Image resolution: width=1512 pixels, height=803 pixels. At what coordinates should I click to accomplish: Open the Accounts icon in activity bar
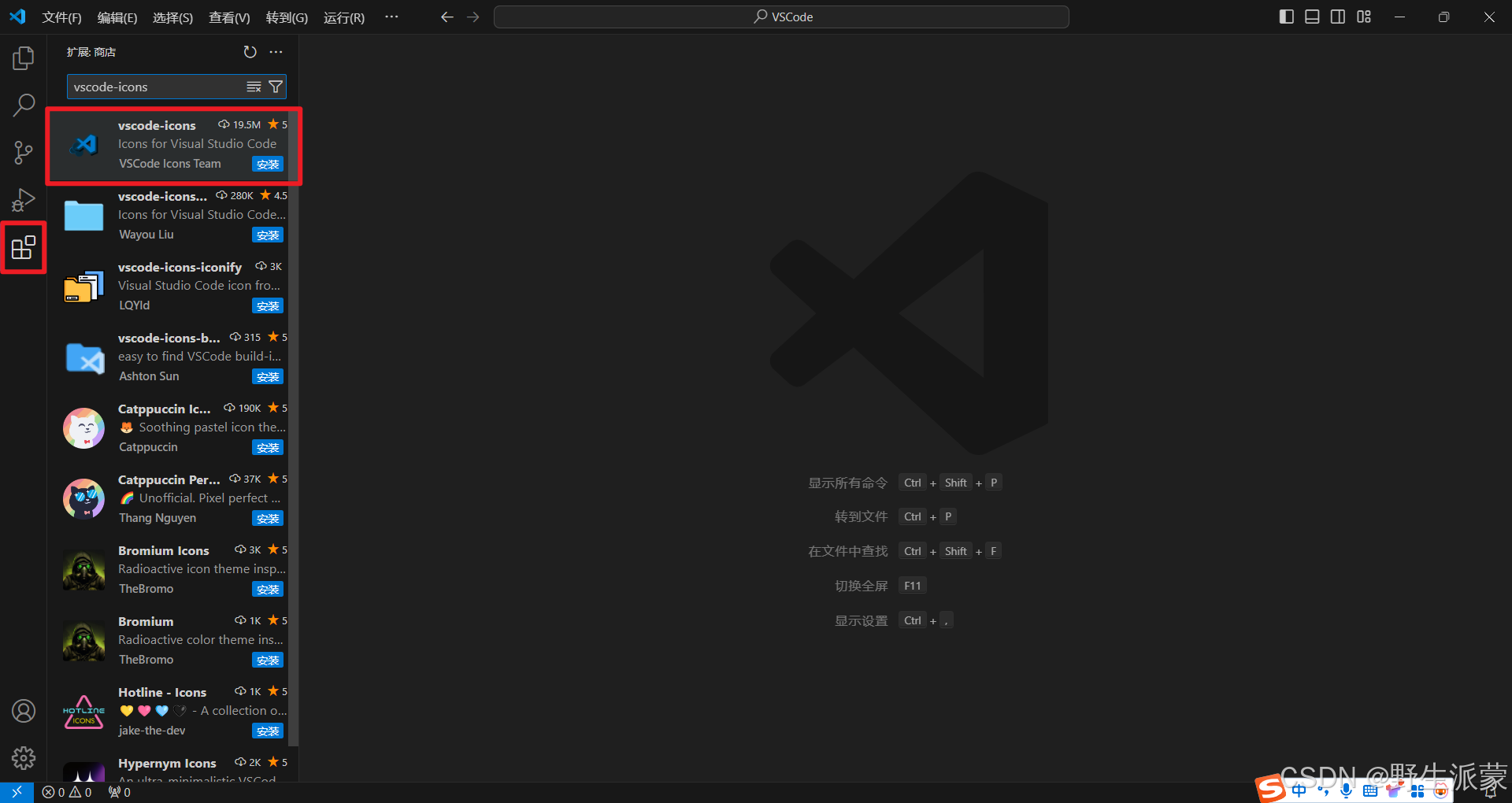pos(24,711)
